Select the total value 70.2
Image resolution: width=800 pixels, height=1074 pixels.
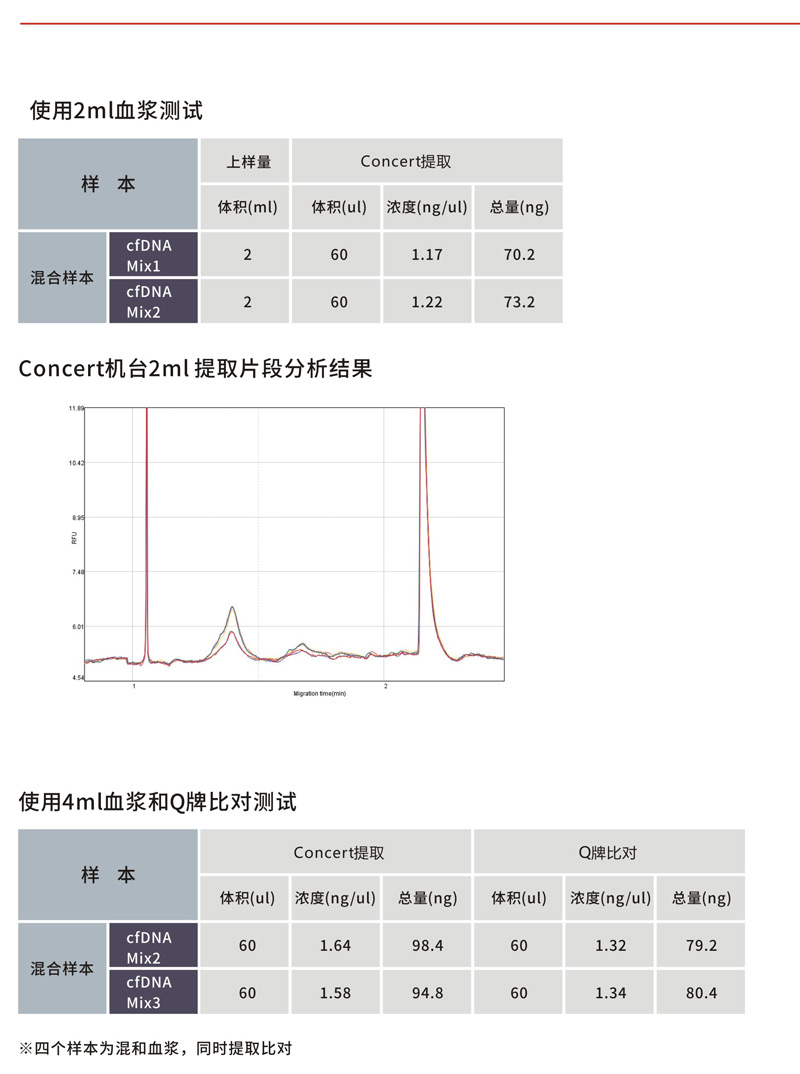pyautogui.click(x=518, y=254)
